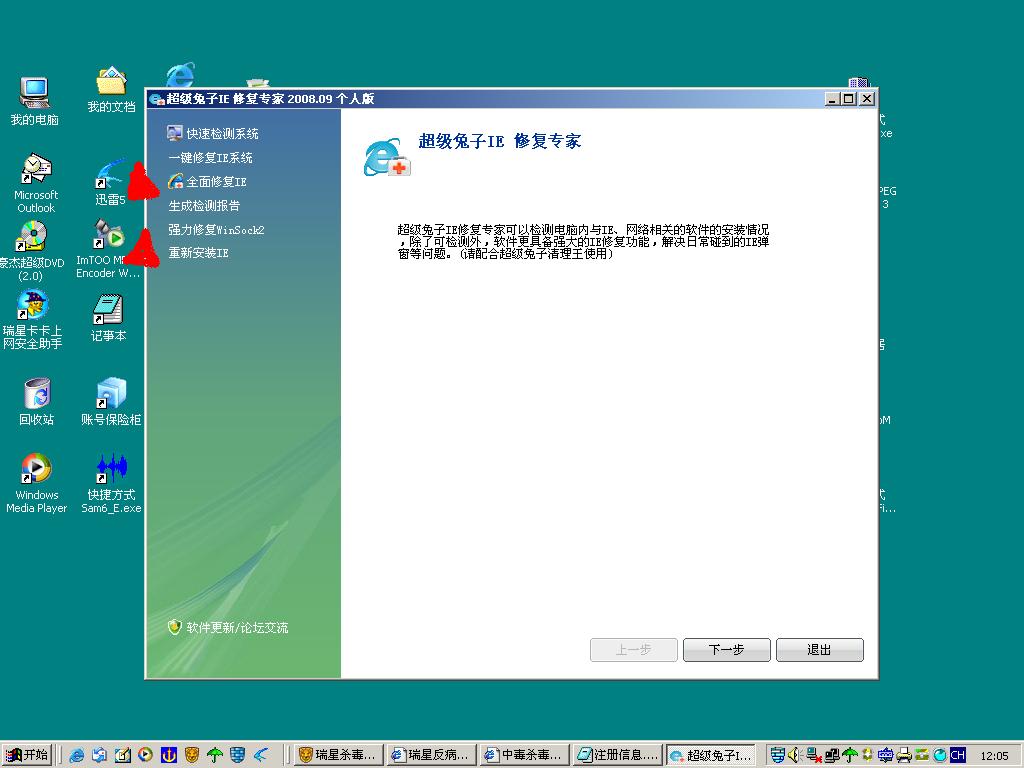This screenshot has width=1024, height=768.
Task: Open ImTOO MPEG Encoder shortcut
Action: coord(108,249)
